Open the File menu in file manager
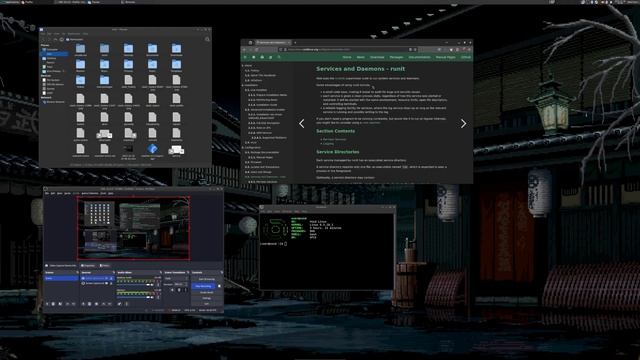This screenshot has width=640, height=360. pyautogui.click(x=42, y=34)
